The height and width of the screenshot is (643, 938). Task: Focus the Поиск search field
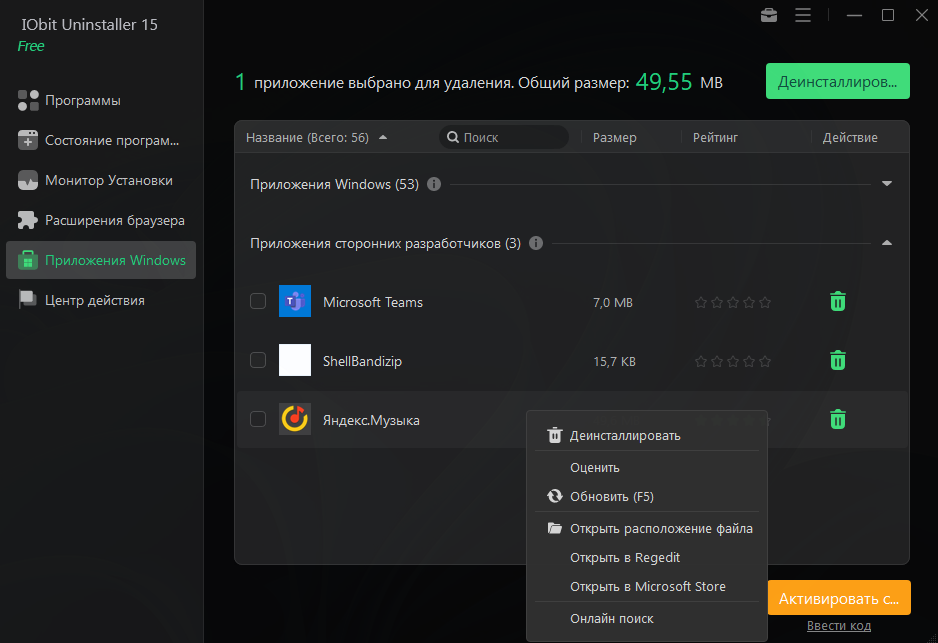click(504, 137)
